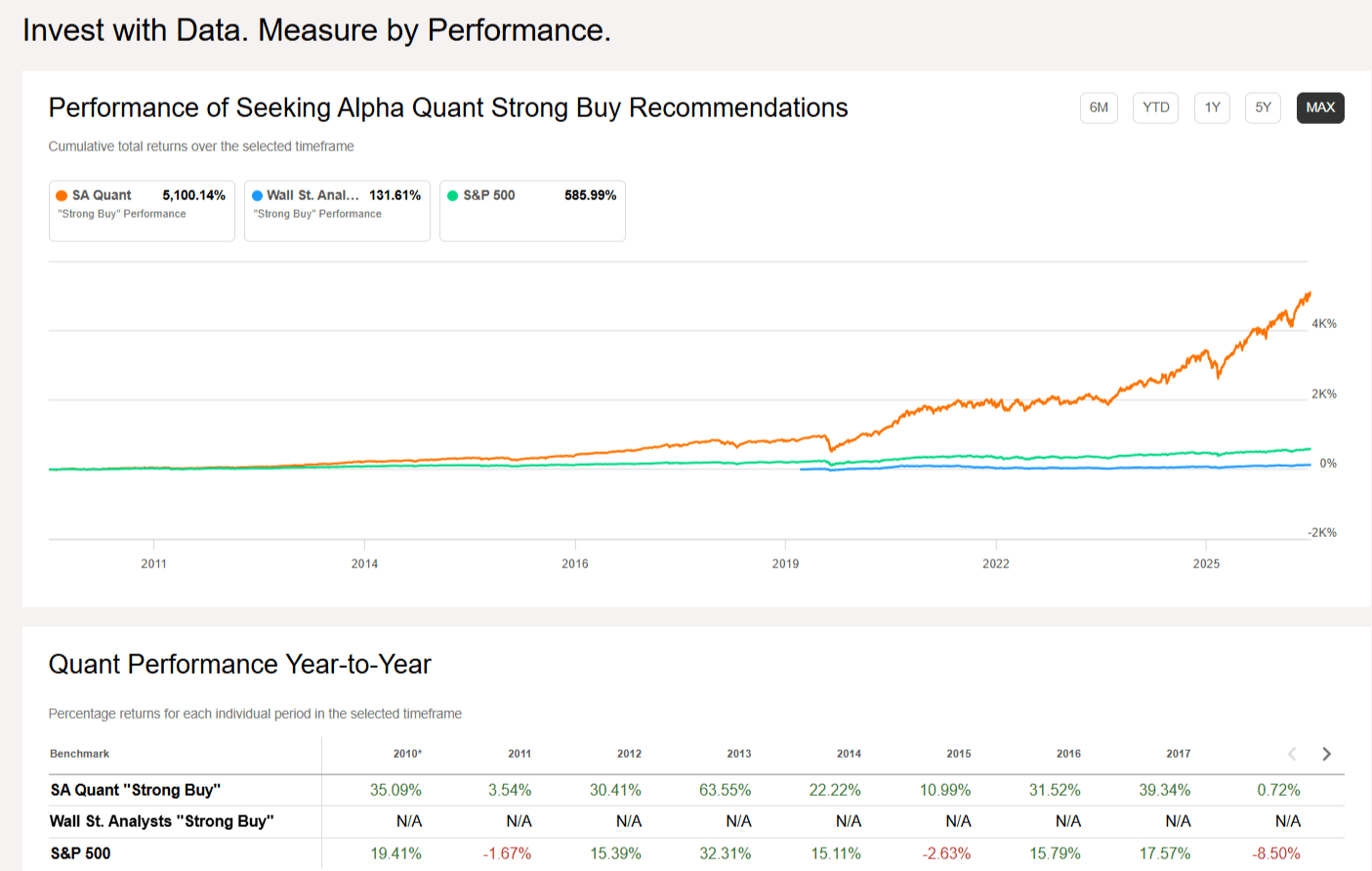1372x871 pixels.
Task: Click the green S&P 500 dot
Action: (x=452, y=195)
